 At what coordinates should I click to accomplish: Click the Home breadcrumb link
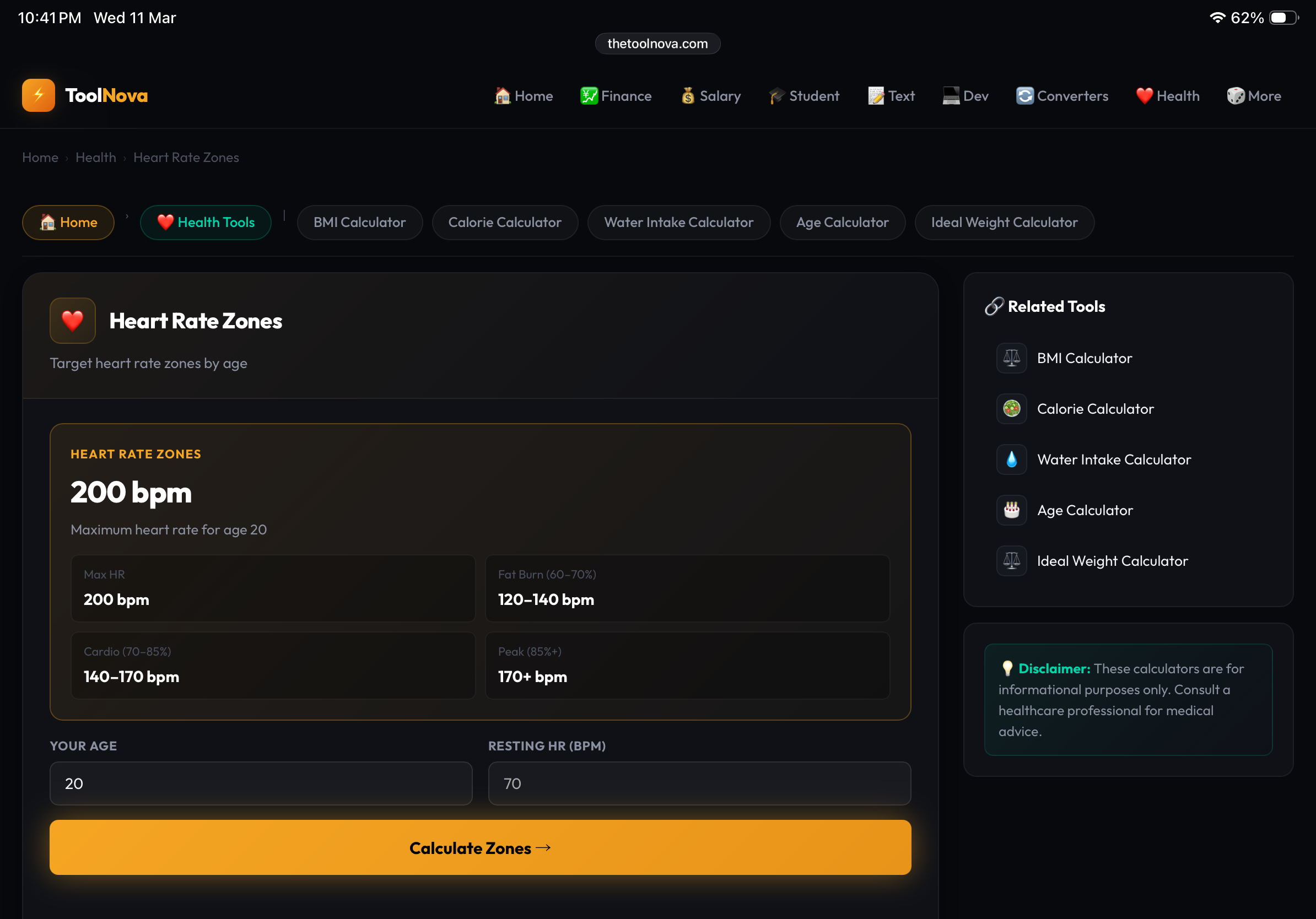(40, 157)
